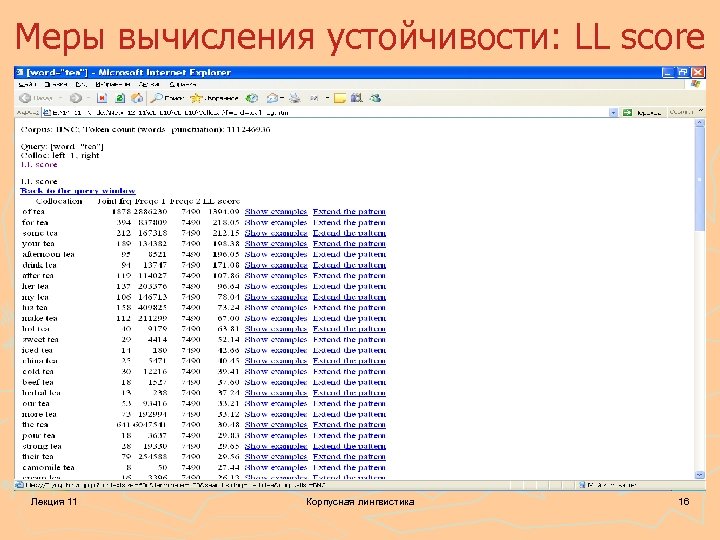Click the purple 'LL score' text under Colloc

(39, 164)
